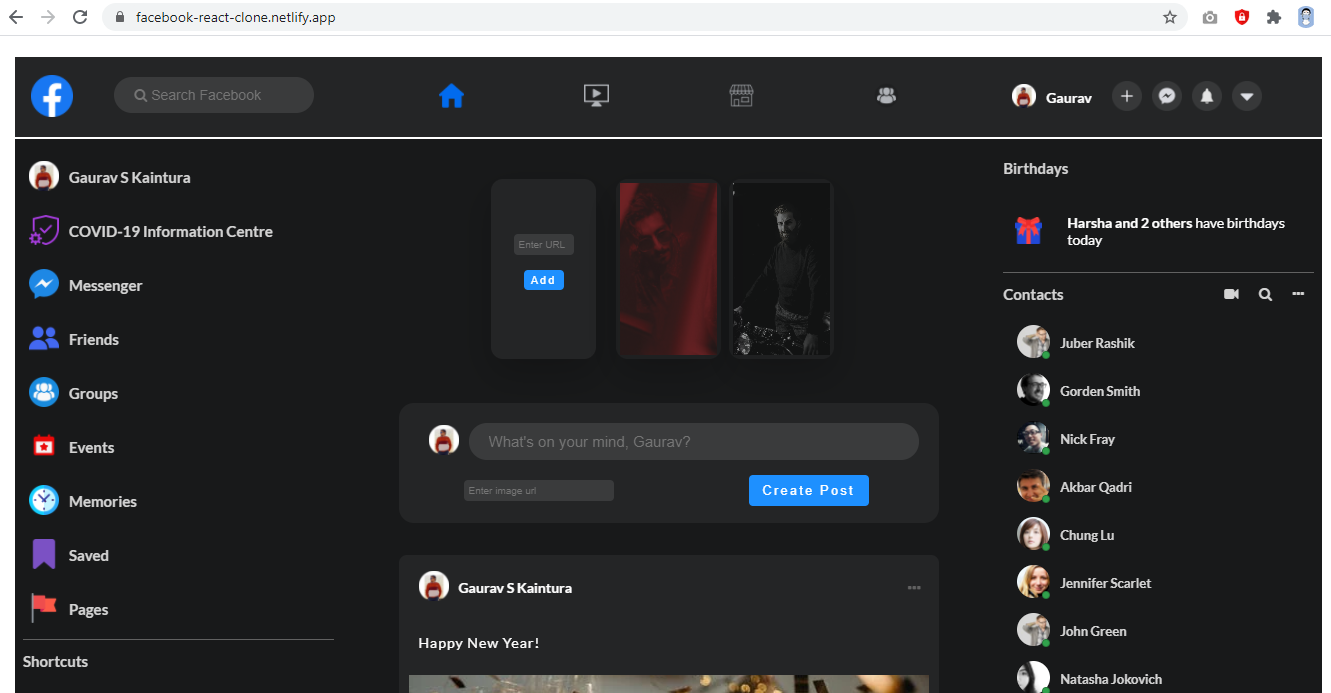Click into the Search Facebook field
1331x693 pixels.
point(214,95)
